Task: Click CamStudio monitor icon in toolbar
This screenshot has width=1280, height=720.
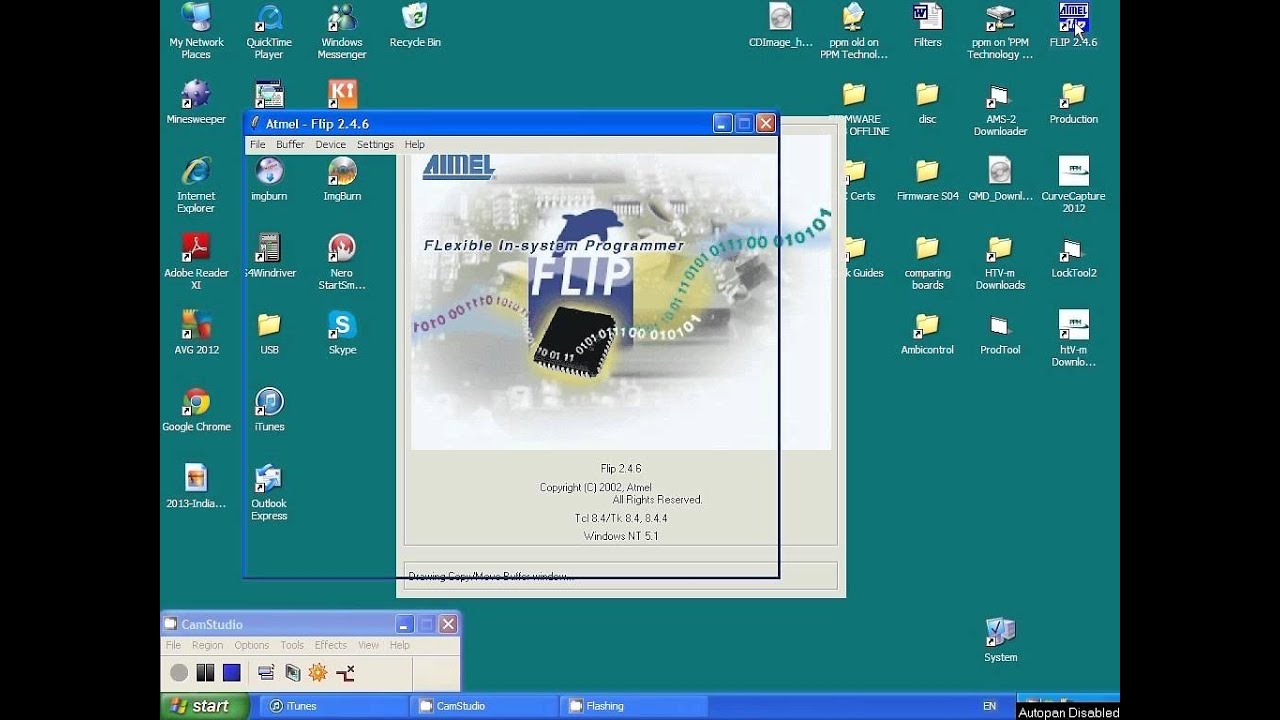Action: point(292,673)
